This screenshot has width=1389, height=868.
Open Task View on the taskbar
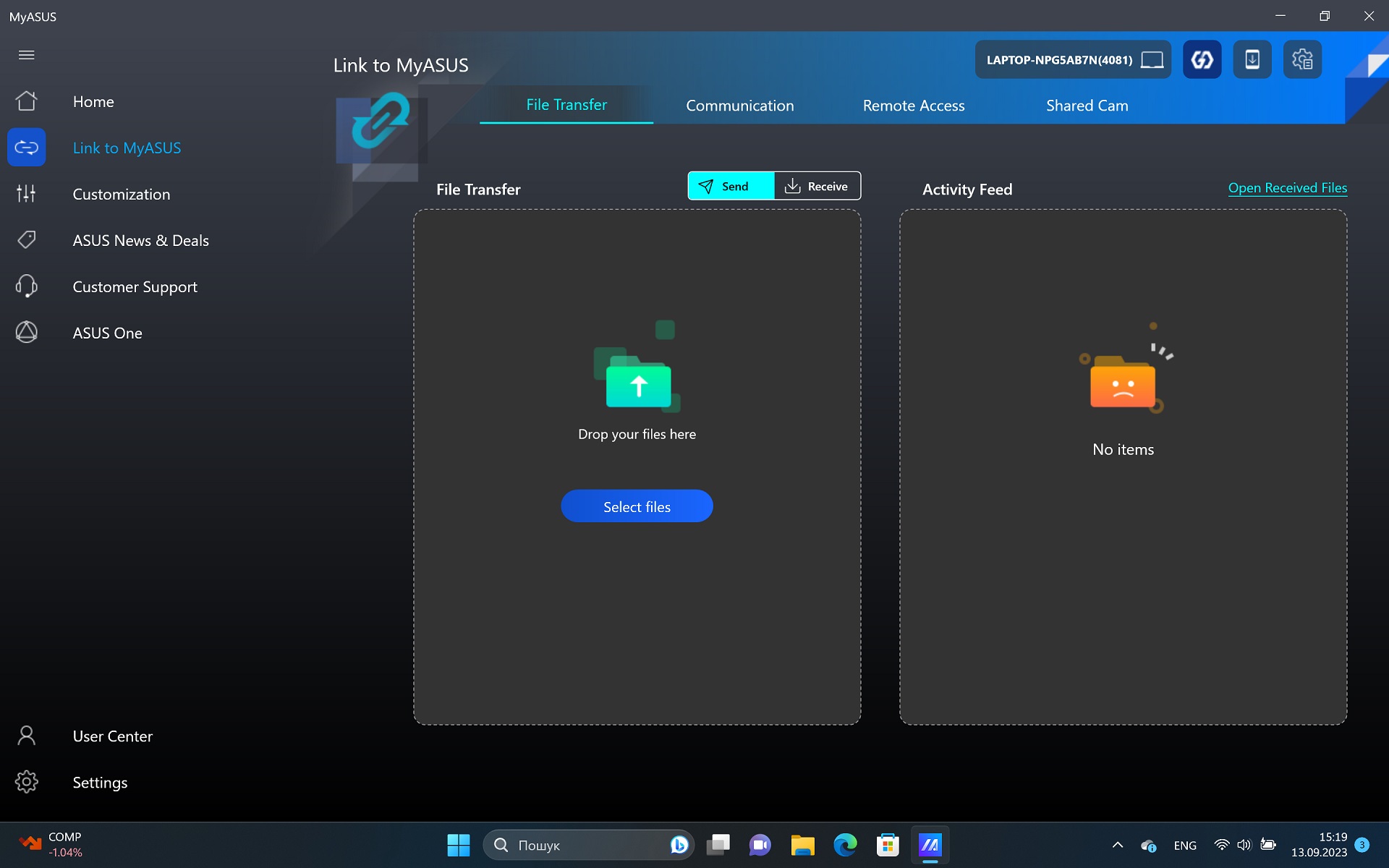click(718, 845)
